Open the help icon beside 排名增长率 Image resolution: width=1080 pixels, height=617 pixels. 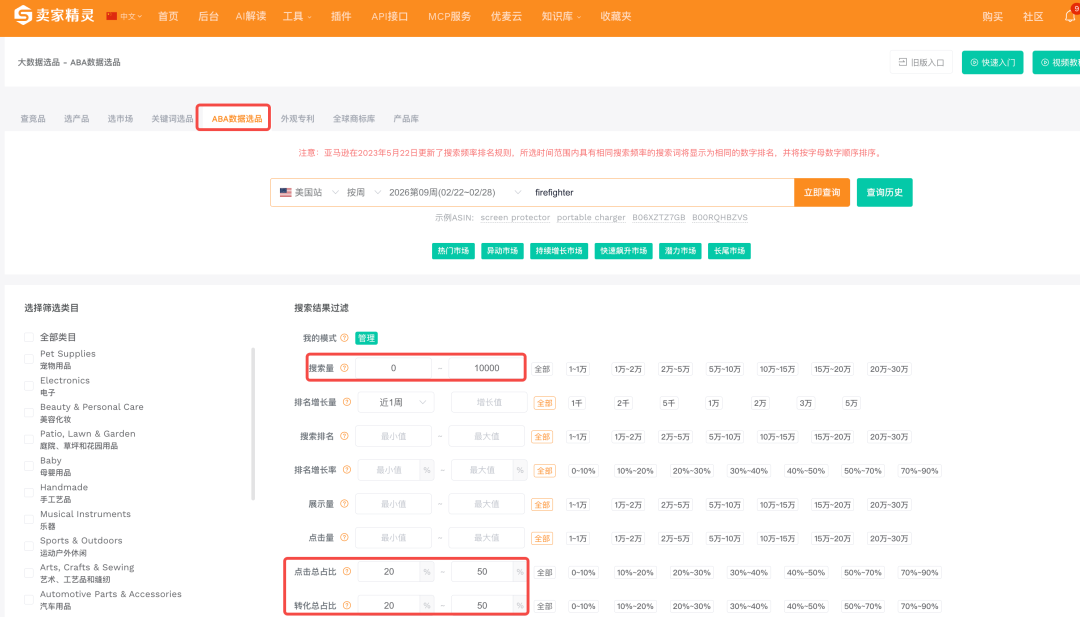(345, 470)
